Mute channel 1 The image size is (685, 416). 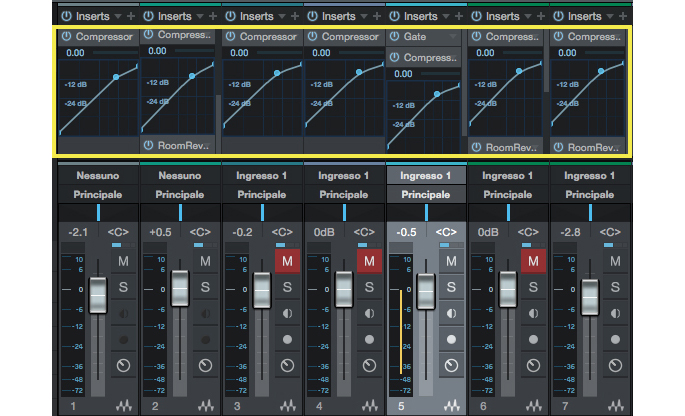tap(124, 261)
